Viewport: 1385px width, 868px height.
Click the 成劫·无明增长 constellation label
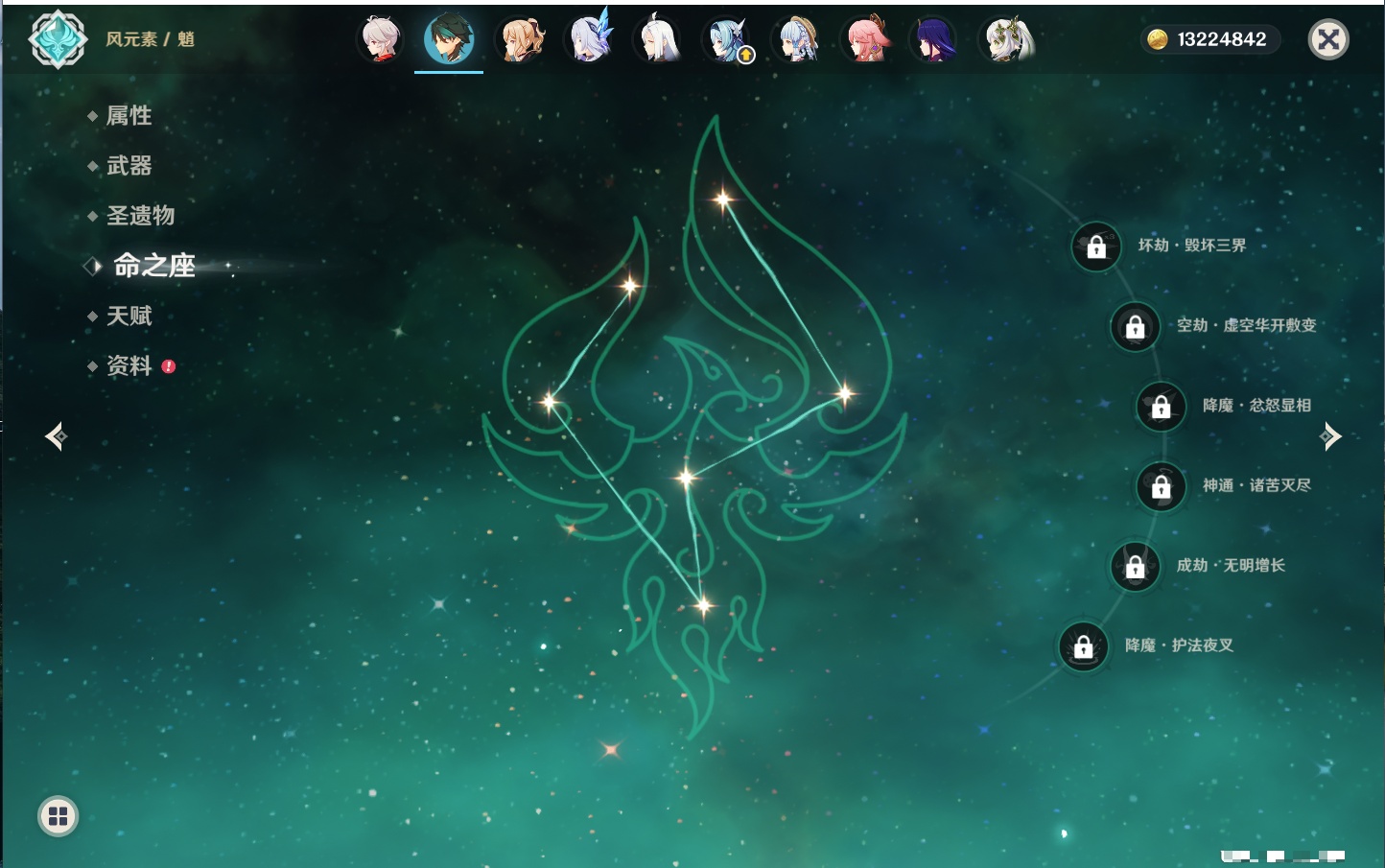(x=1231, y=565)
